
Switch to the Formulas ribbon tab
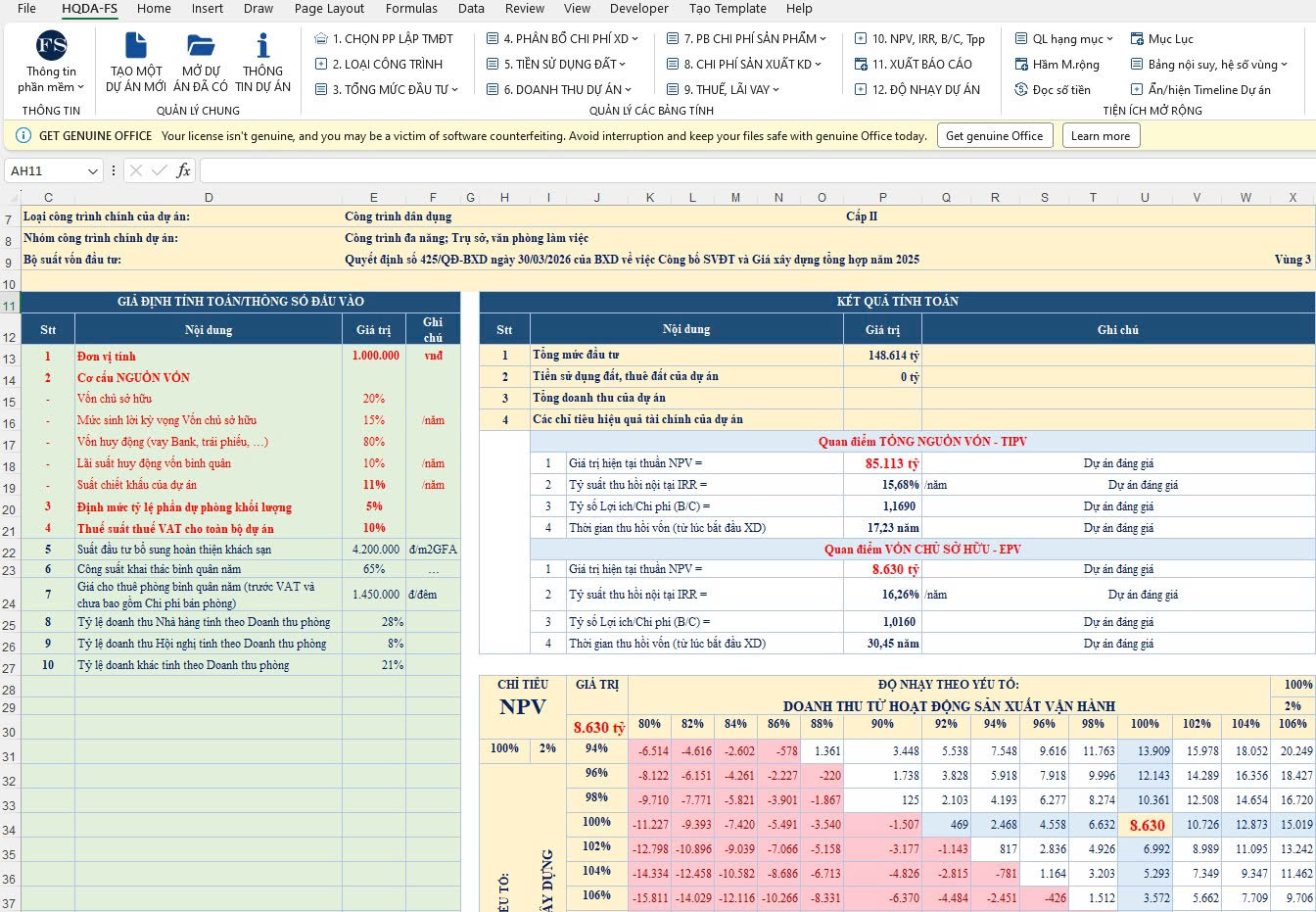tap(411, 9)
